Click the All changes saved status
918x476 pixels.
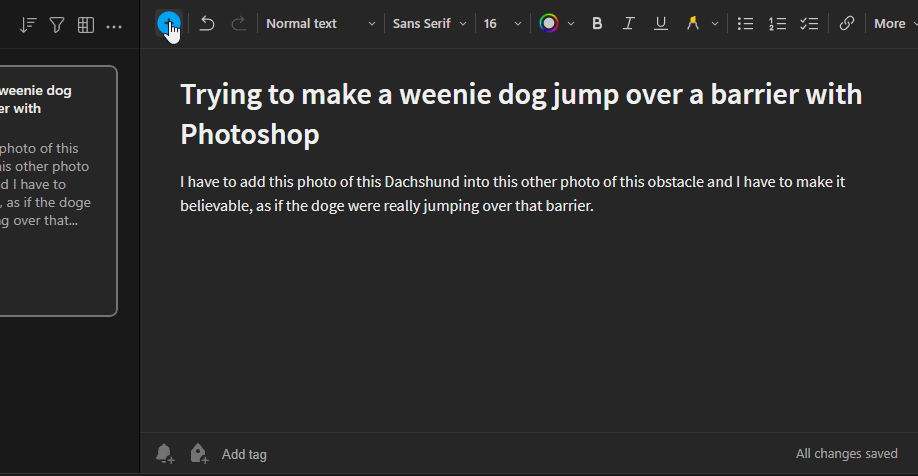tap(847, 454)
